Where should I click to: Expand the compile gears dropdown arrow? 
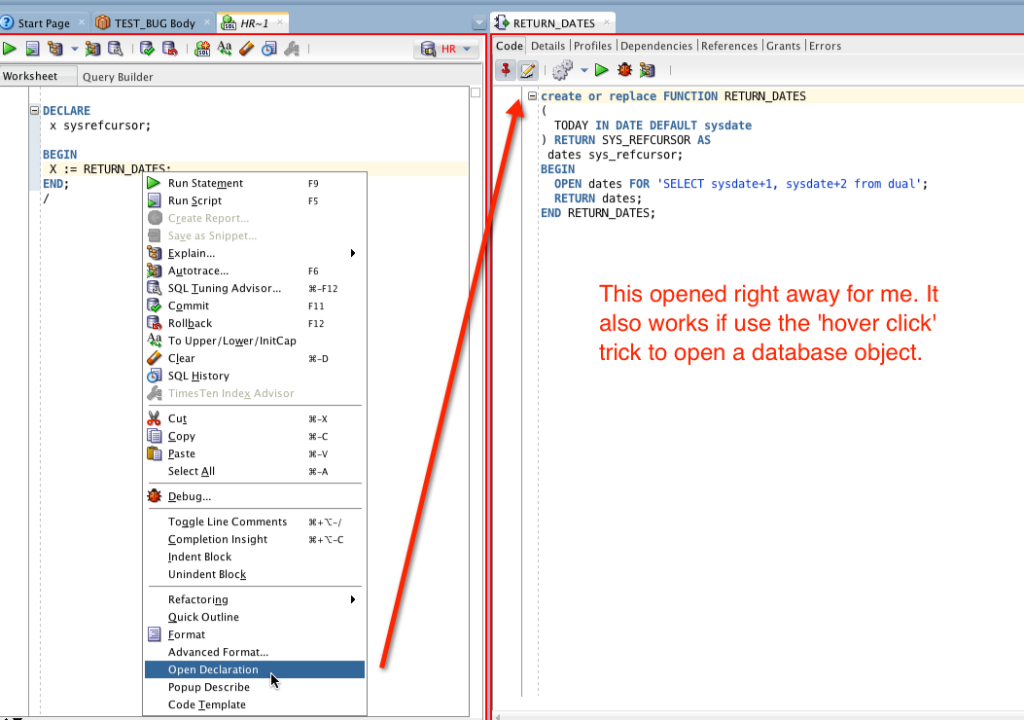tap(584, 70)
